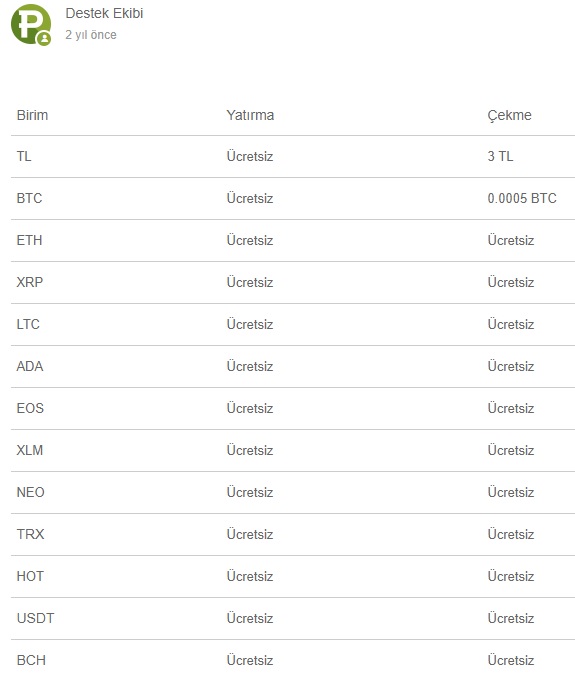The width and height of the screenshot is (575, 681).
Task: Click the XRP row label
Action: 30,282
